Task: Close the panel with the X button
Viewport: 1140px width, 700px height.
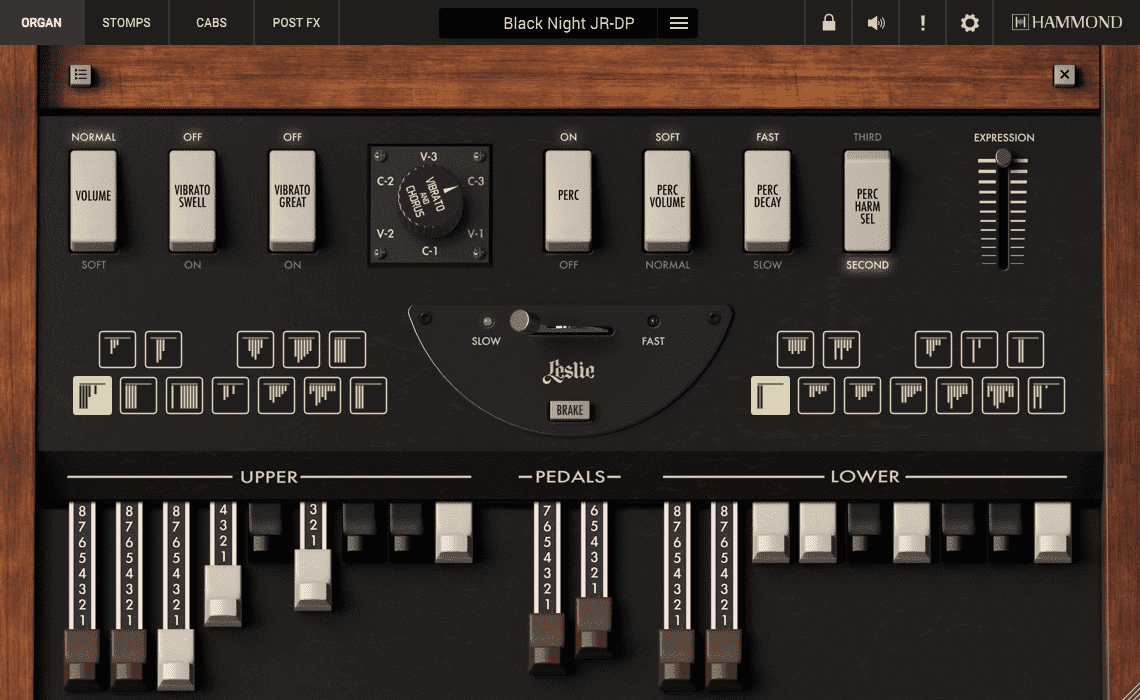Action: coord(1064,74)
